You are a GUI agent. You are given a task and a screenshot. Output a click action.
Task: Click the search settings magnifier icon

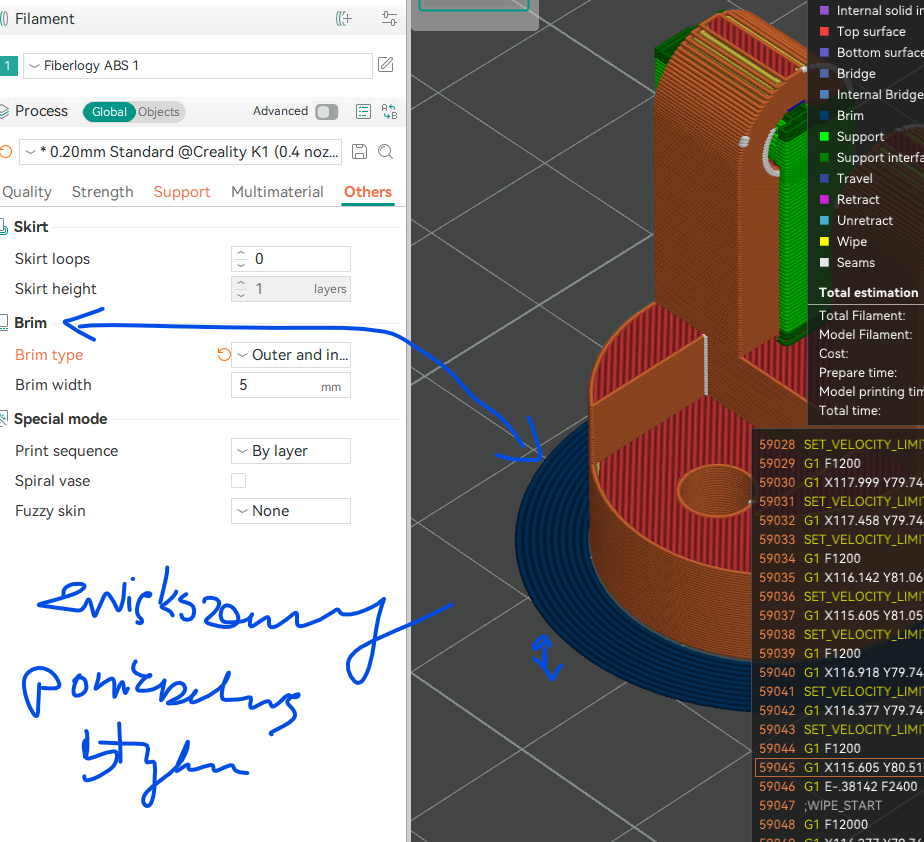(x=386, y=152)
